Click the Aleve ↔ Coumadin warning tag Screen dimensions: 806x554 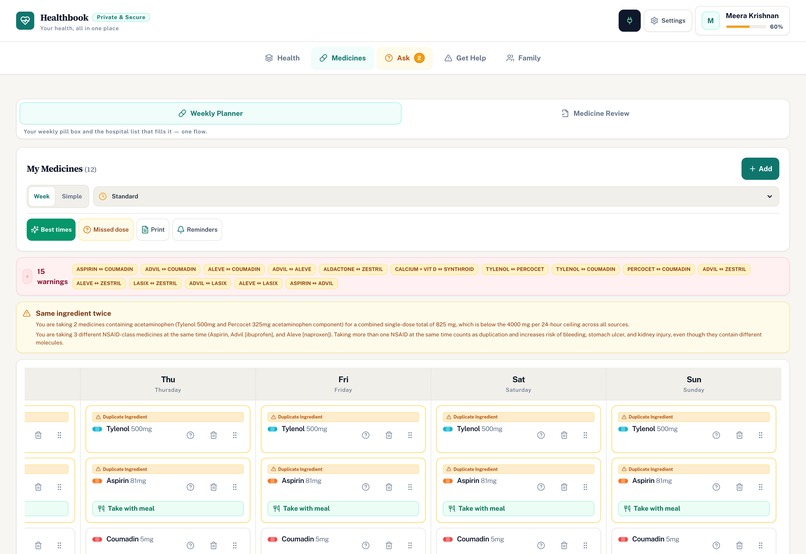tap(234, 269)
